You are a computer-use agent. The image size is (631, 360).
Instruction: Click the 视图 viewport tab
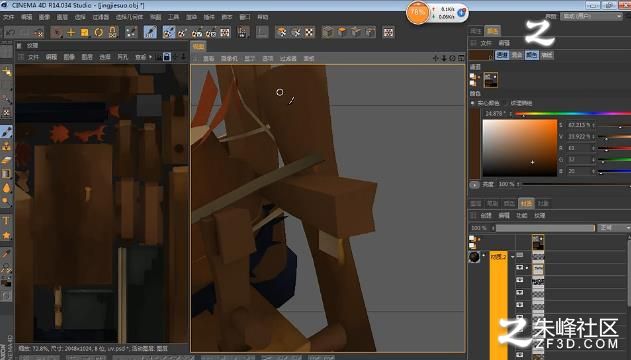199,47
